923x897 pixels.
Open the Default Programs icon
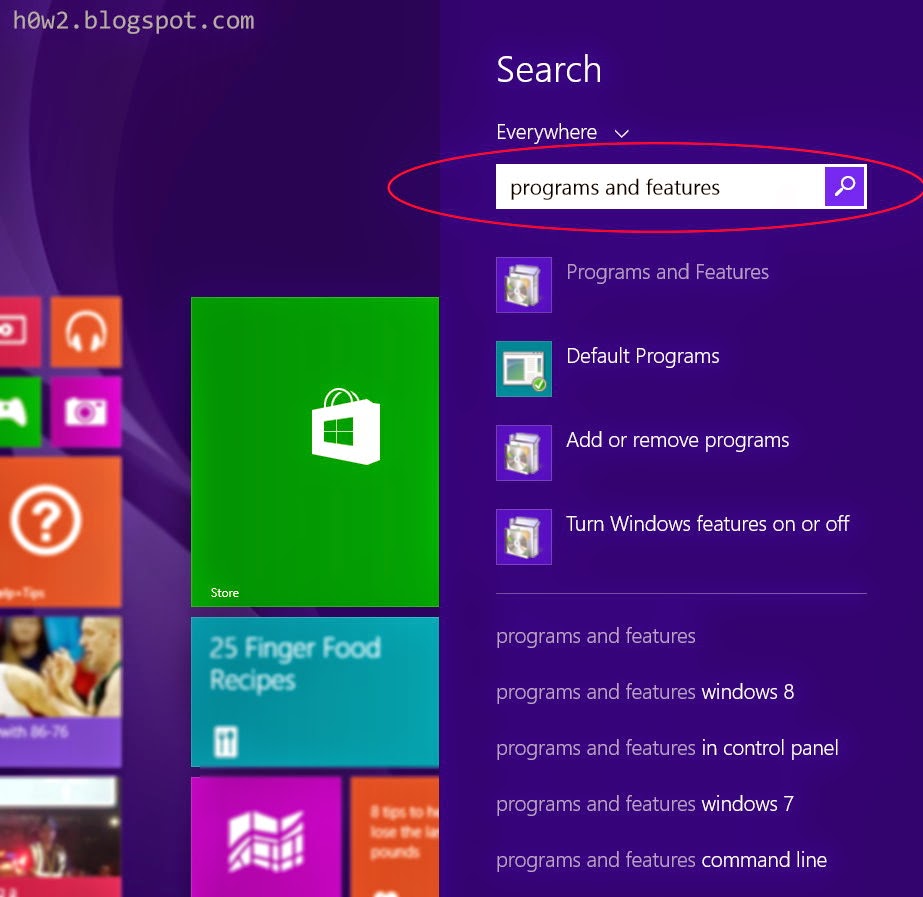click(524, 369)
